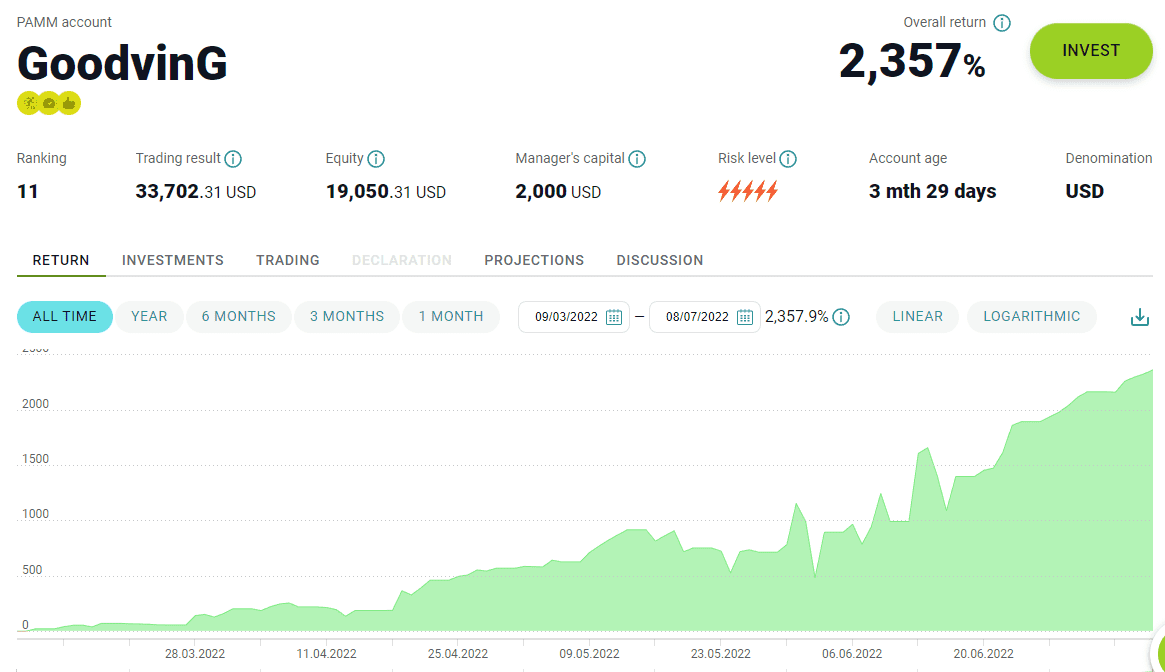Image resolution: width=1165 pixels, height=672 pixels.
Task: Click the PAMM account label
Action: coord(64,22)
